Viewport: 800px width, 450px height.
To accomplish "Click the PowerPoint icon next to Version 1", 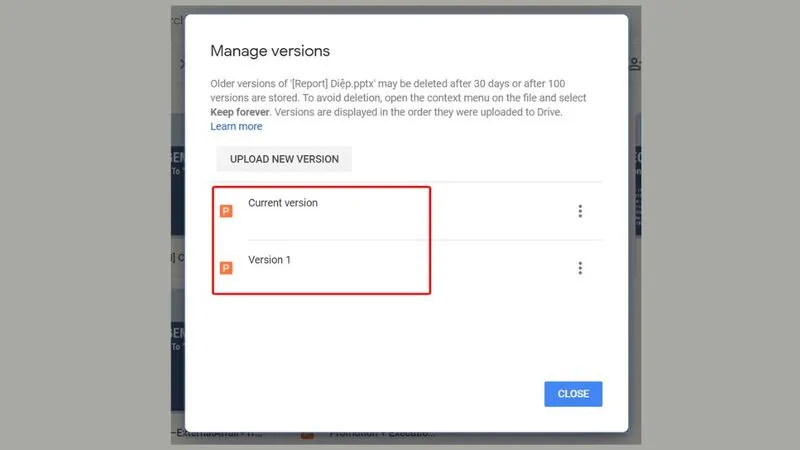I will tap(226, 268).
